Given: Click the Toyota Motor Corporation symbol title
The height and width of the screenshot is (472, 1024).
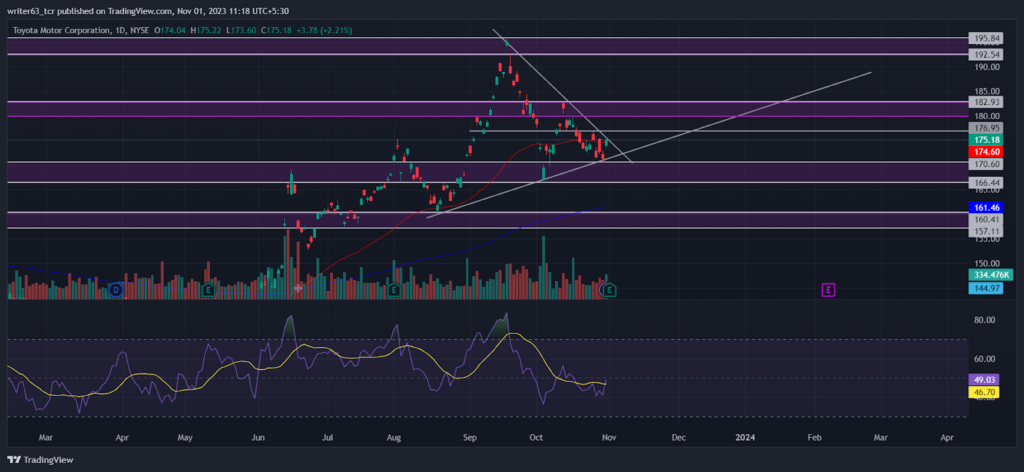Looking at the screenshot, I should tap(63, 30).
